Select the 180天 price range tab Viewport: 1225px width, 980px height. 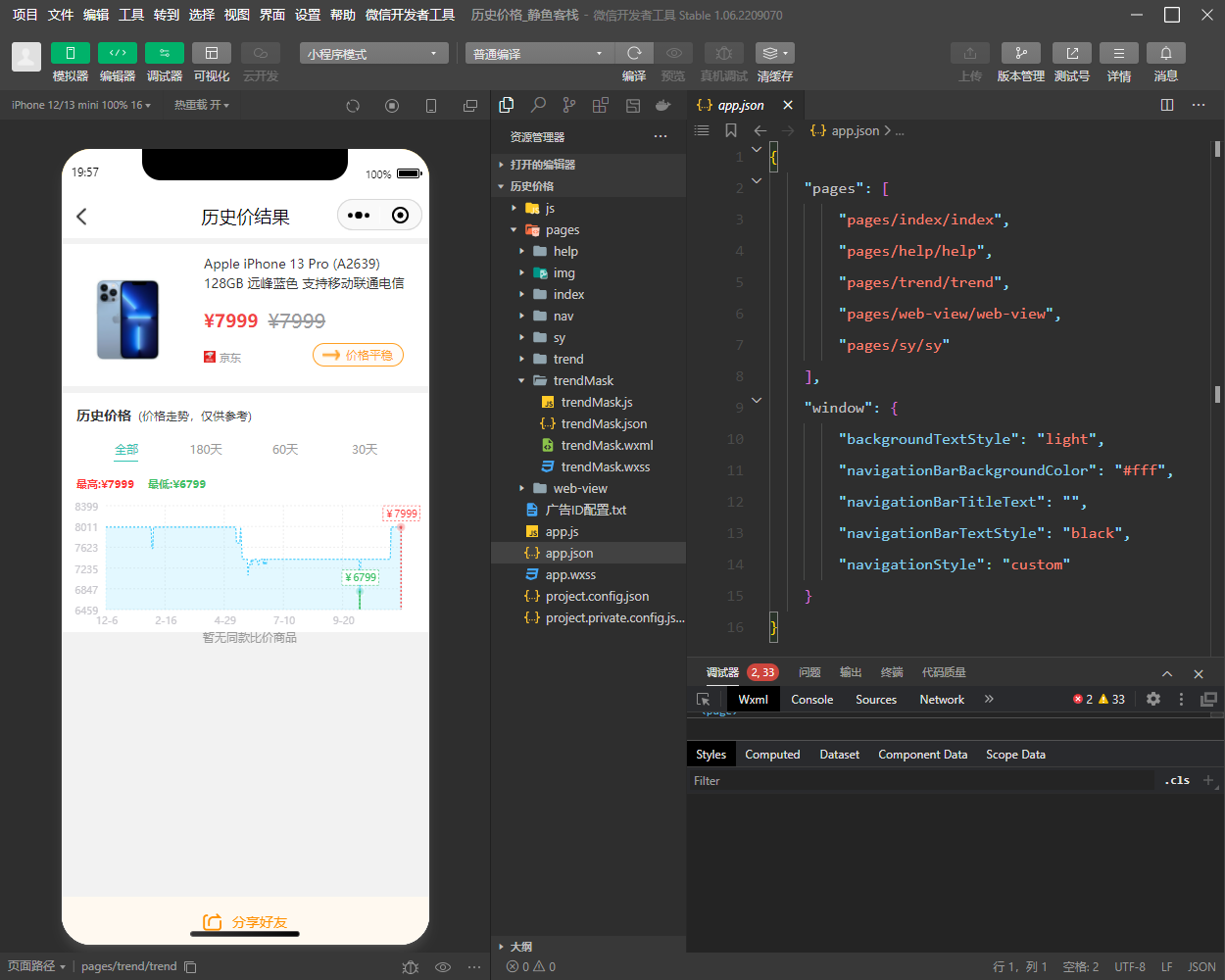click(206, 449)
